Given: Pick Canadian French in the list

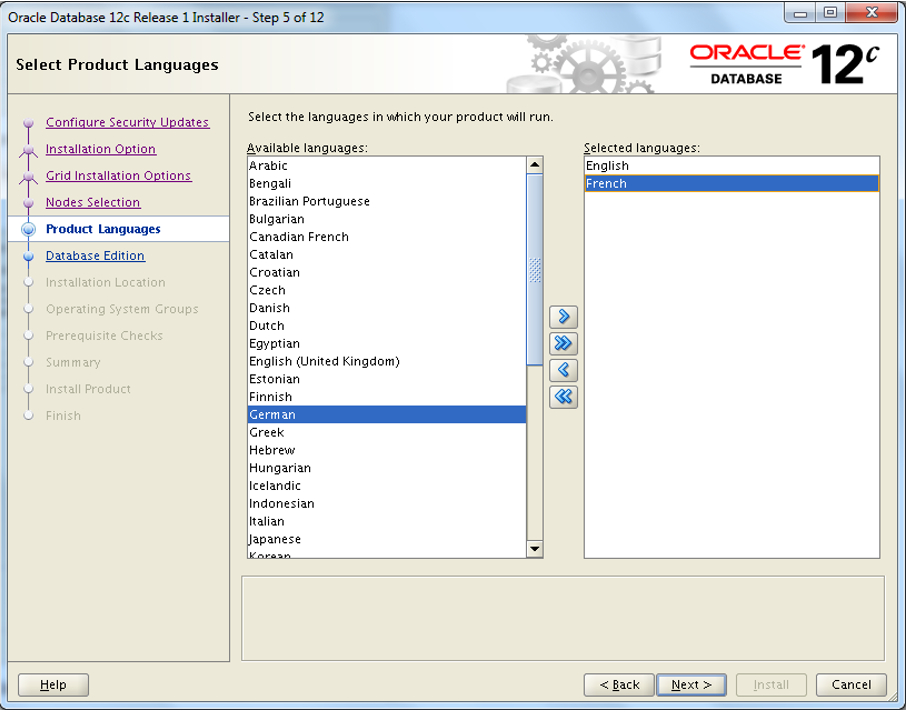Looking at the screenshot, I should (387, 238).
